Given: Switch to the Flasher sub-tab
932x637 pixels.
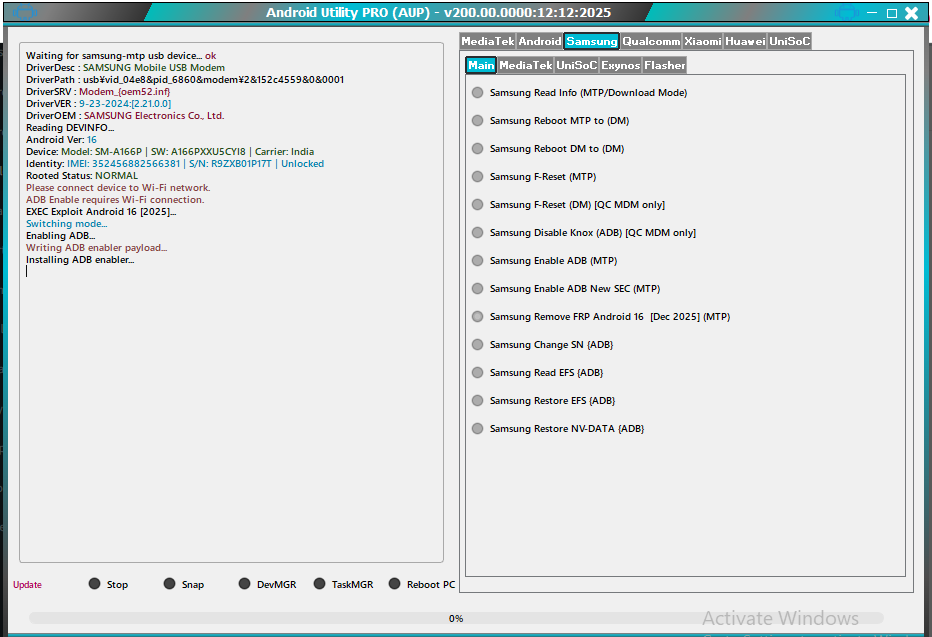Looking at the screenshot, I should click(664, 65).
